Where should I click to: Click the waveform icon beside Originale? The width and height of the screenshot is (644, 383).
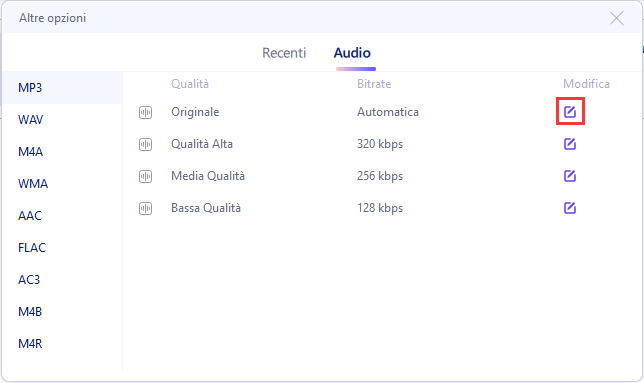(145, 112)
